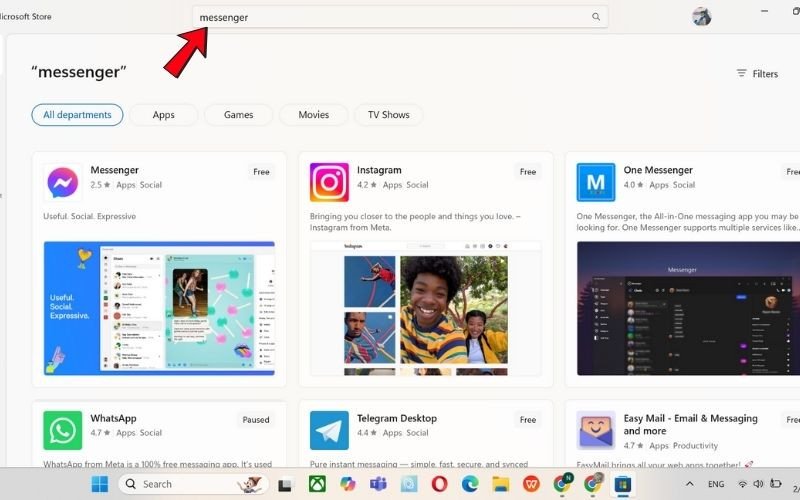The height and width of the screenshot is (500, 800).
Task: Click the Free button on Instagram
Action: [528, 172]
